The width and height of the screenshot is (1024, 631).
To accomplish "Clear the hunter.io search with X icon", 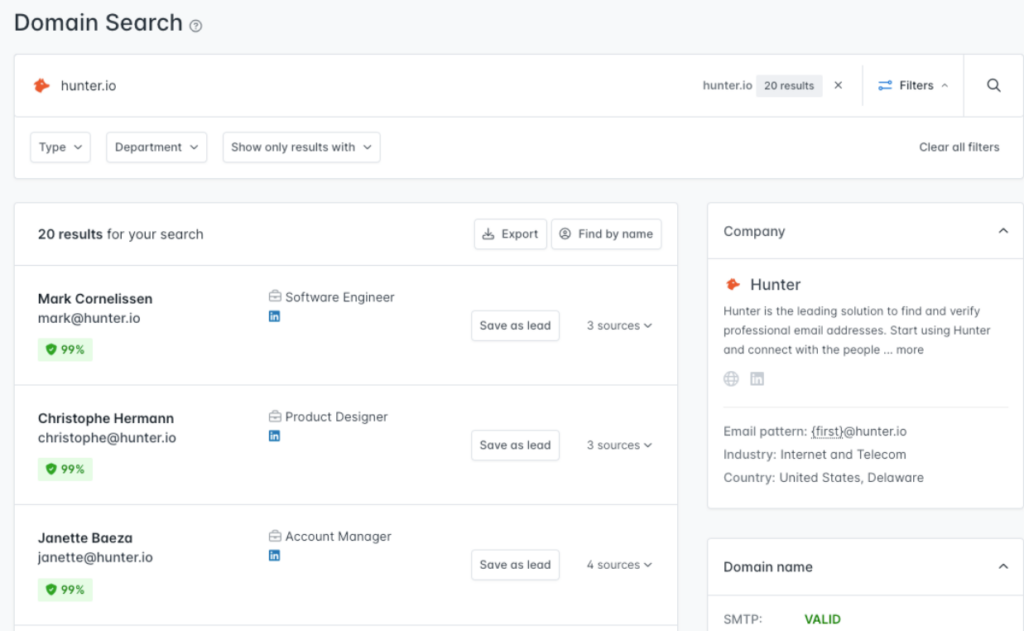I will pos(838,85).
